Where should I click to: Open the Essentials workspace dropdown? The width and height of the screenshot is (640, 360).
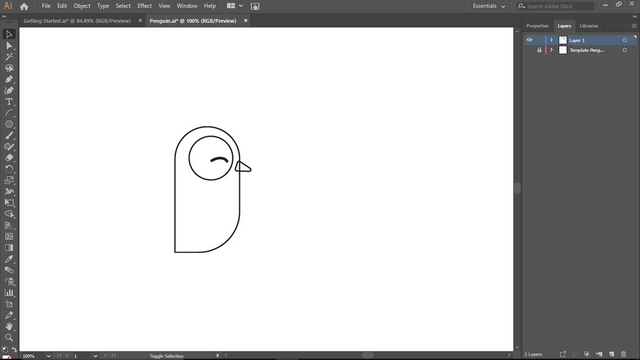(x=489, y=6)
